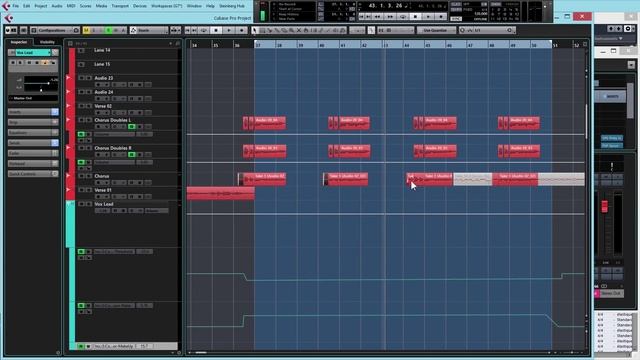Select the Verse 02 track
Image resolution: width=640 pixels, height=360 pixels.
pyautogui.click(x=103, y=106)
